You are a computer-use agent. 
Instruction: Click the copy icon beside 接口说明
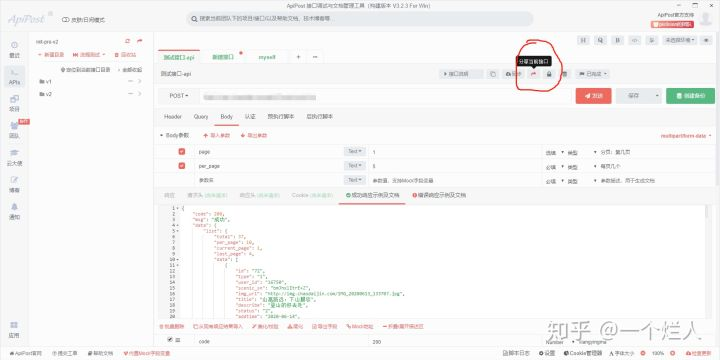click(x=493, y=74)
